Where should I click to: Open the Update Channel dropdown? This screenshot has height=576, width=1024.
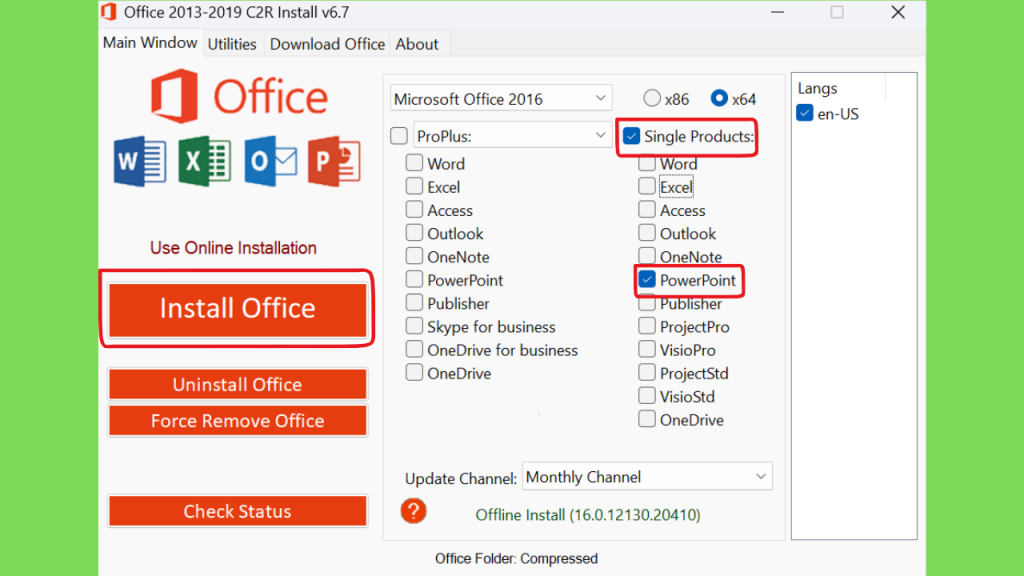pyautogui.click(x=647, y=477)
